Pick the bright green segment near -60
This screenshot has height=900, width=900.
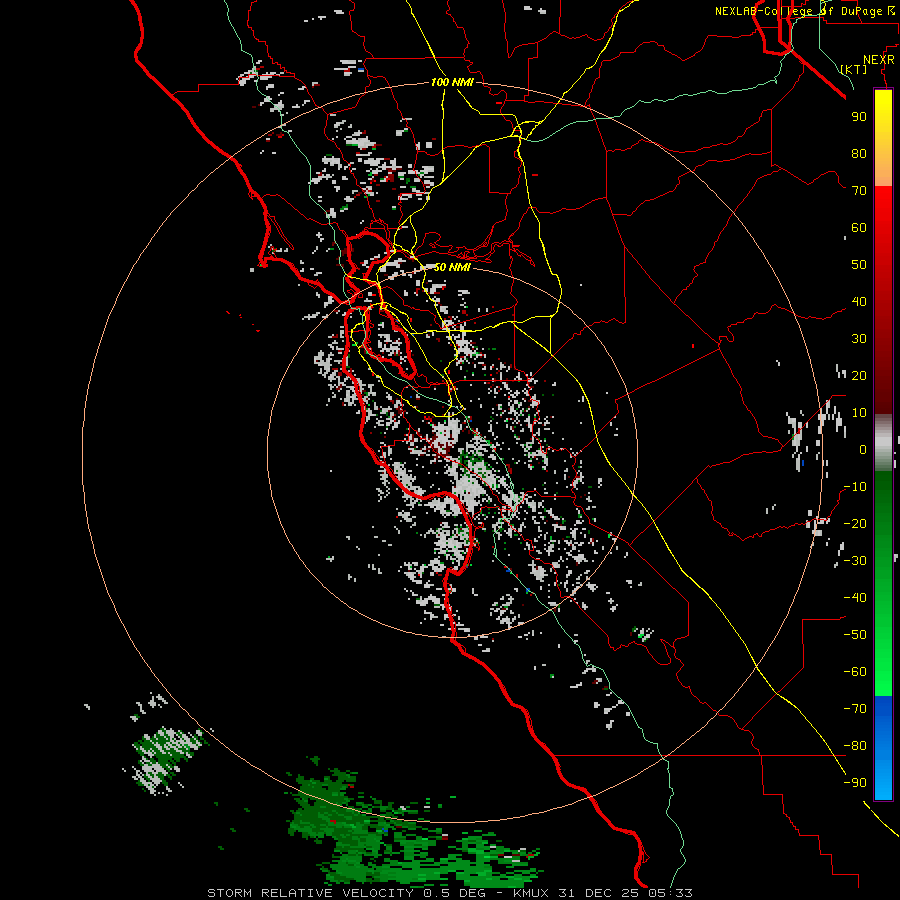[883, 672]
